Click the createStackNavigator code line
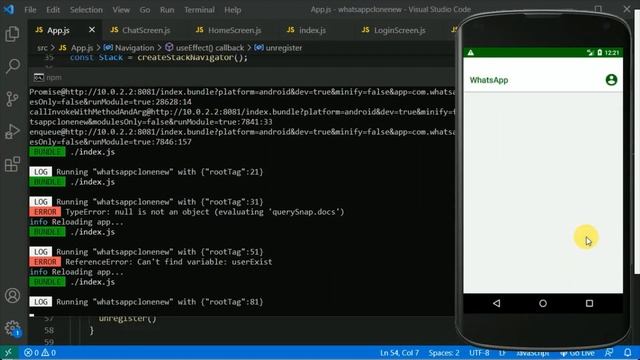This screenshot has height=360, width=640. pos(159,58)
